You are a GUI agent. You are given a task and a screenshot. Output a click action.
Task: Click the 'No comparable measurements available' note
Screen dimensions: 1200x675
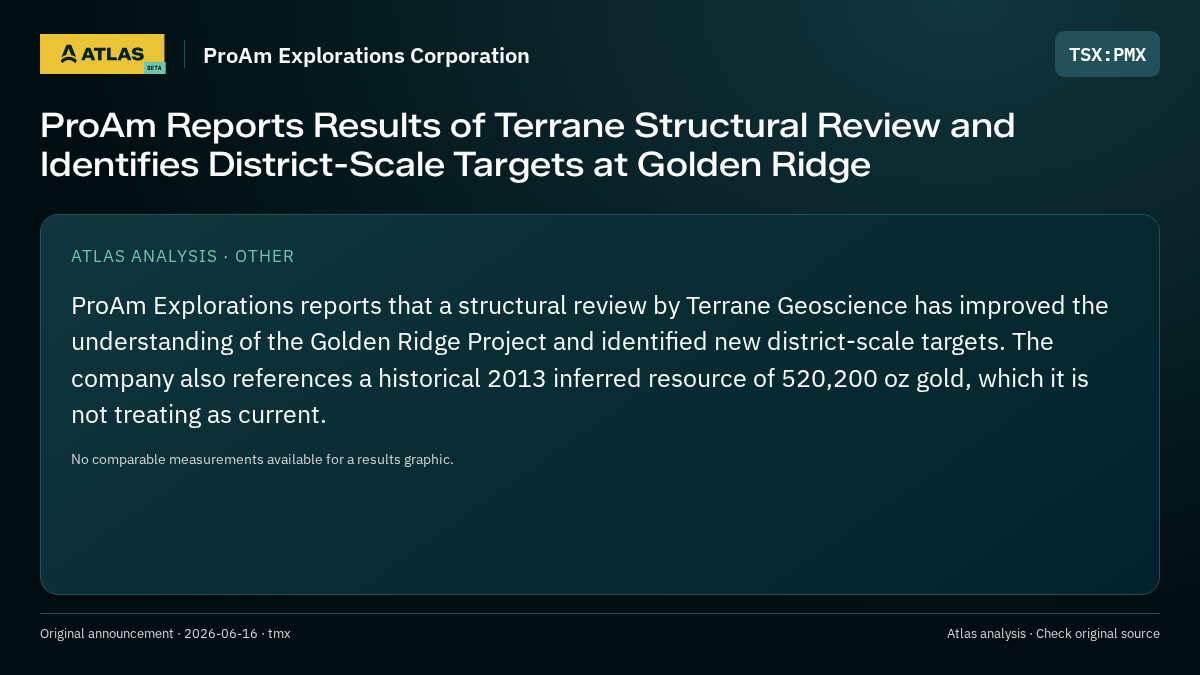point(262,460)
